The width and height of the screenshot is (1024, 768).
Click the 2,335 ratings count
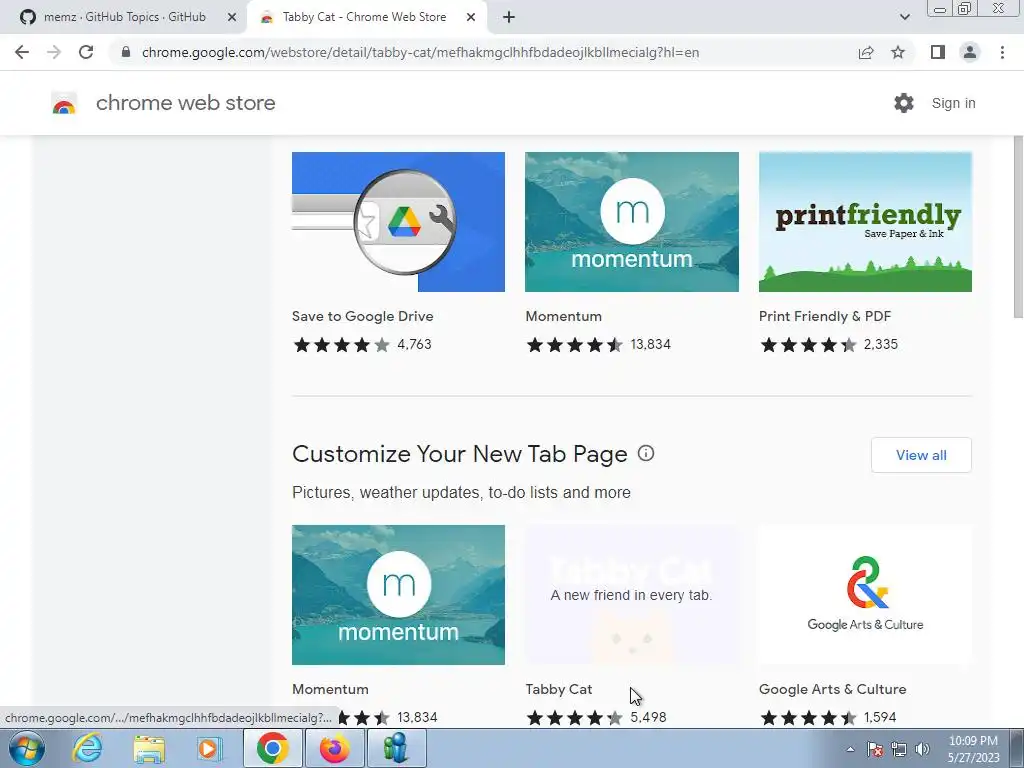880,344
